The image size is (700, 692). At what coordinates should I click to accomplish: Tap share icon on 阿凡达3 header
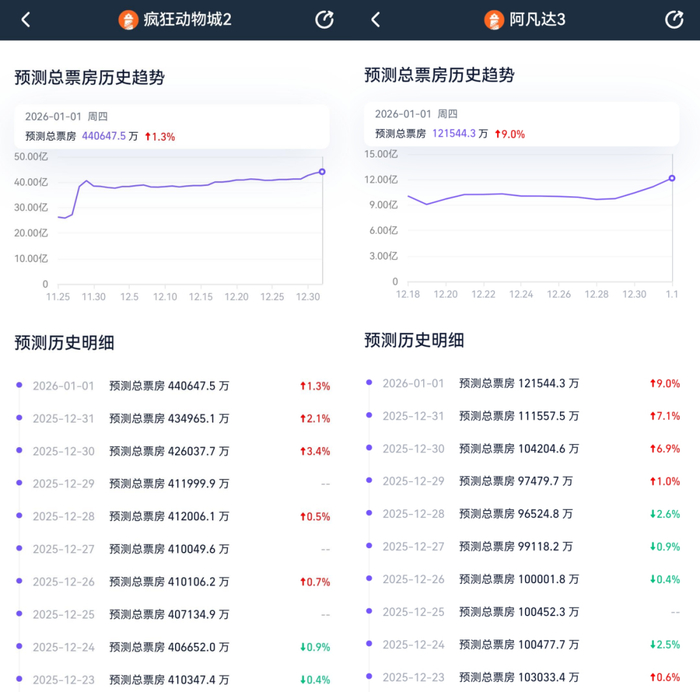(674, 20)
